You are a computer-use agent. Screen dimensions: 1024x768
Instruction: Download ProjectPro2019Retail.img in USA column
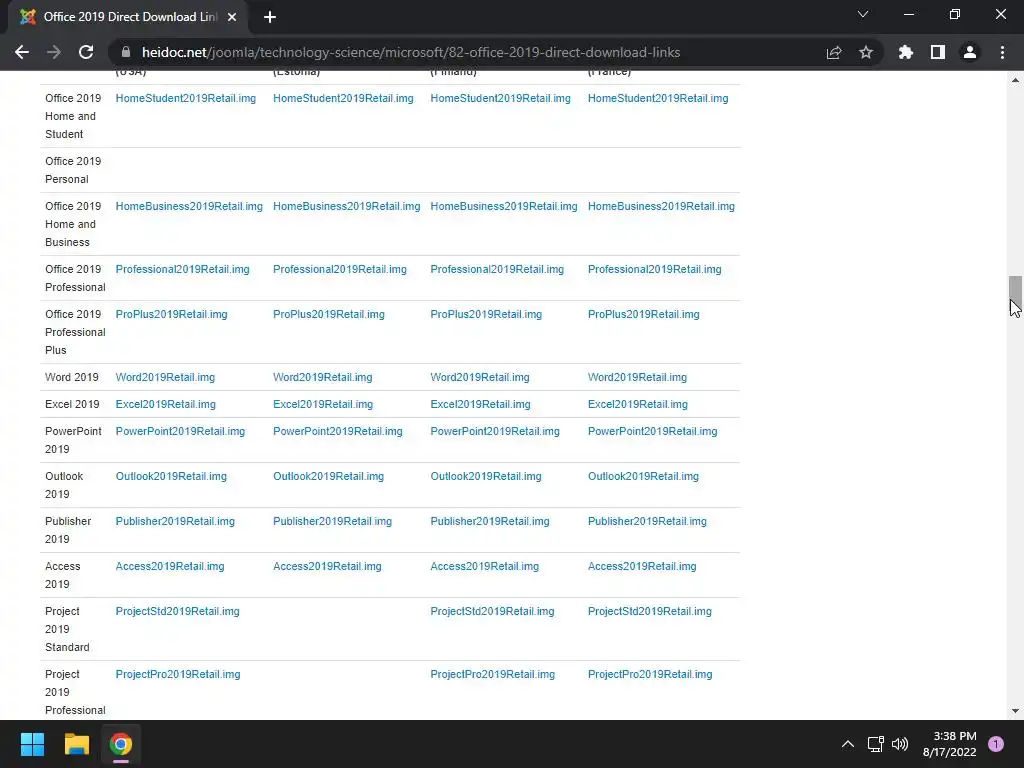pos(178,674)
